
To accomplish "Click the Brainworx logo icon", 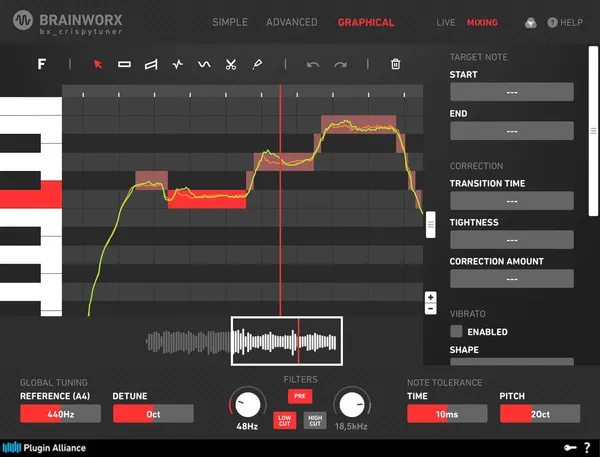I will coord(23,20).
